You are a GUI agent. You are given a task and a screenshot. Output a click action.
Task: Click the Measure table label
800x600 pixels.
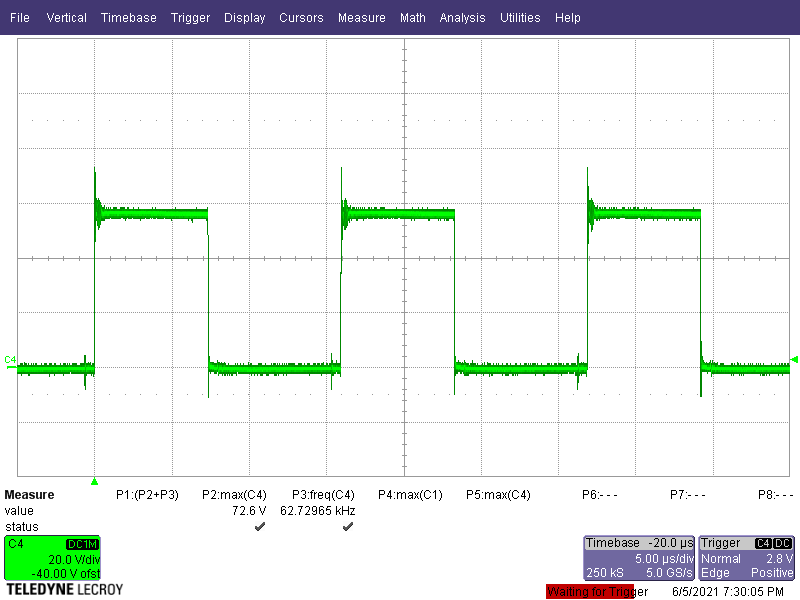[x=29, y=494]
